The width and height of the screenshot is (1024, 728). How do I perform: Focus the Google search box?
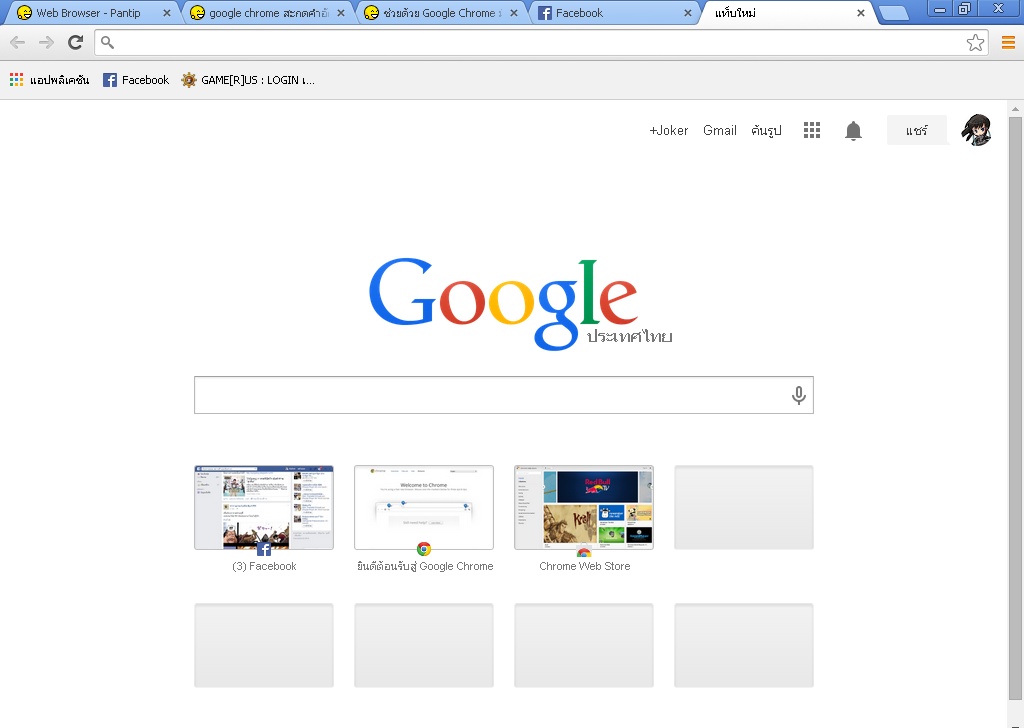(504, 395)
